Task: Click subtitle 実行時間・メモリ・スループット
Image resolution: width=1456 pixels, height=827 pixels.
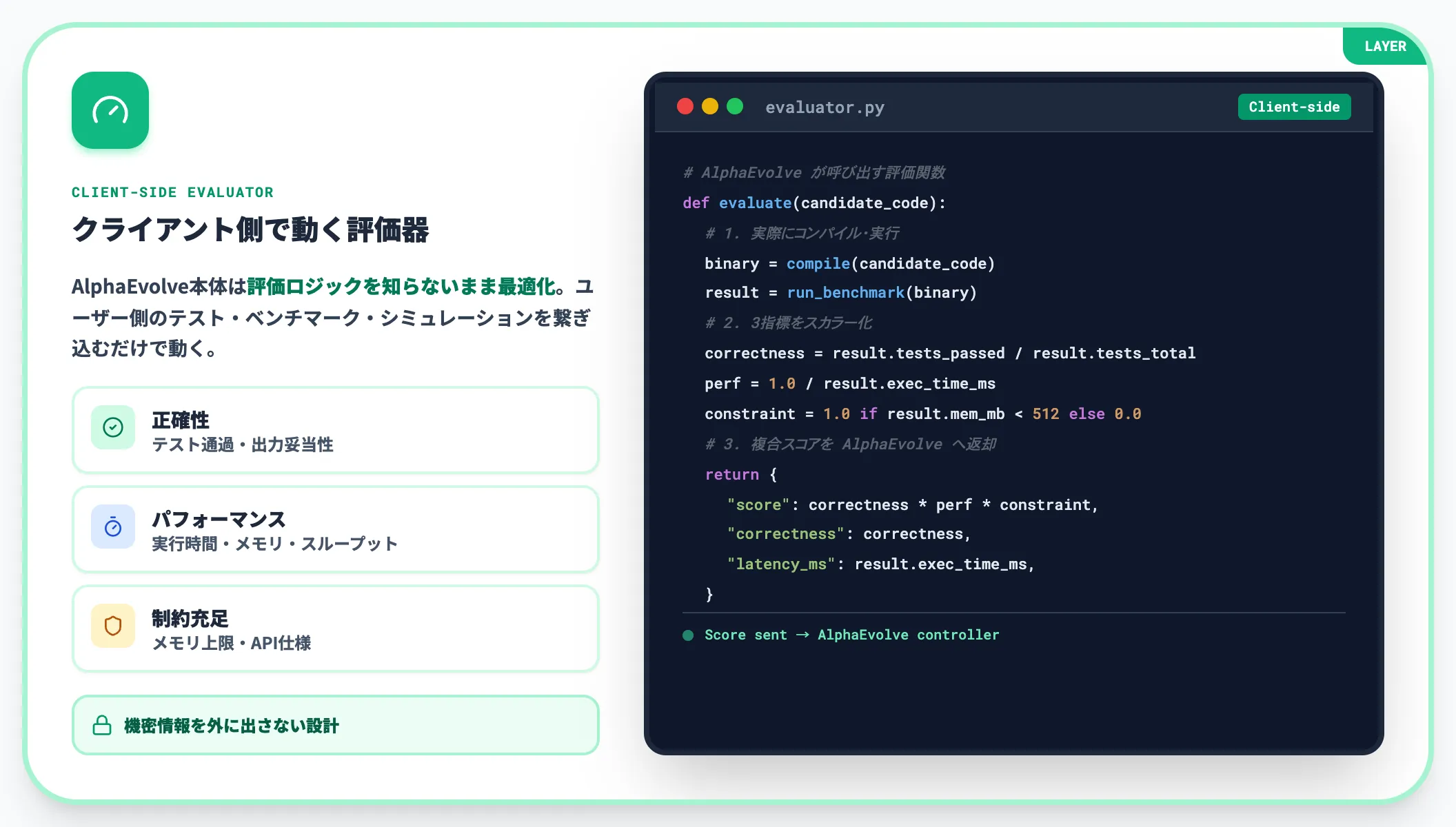Action: coord(275,544)
